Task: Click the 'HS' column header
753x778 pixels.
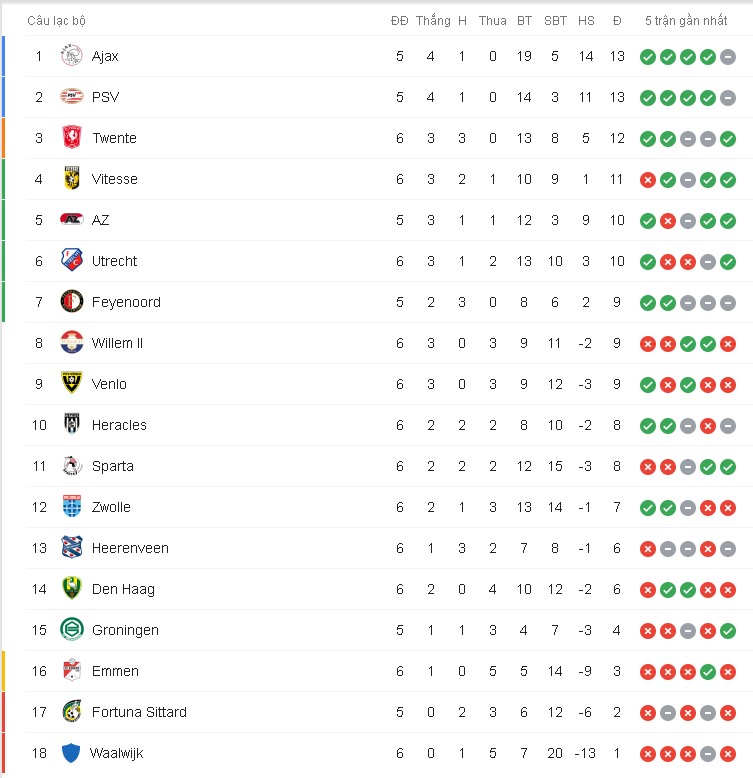Action: pos(586,21)
